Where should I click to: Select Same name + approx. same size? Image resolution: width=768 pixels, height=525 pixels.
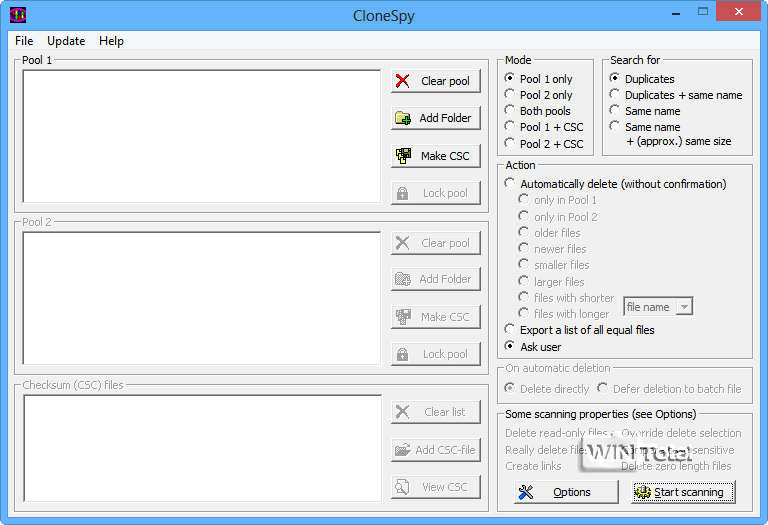[x=670, y=134]
